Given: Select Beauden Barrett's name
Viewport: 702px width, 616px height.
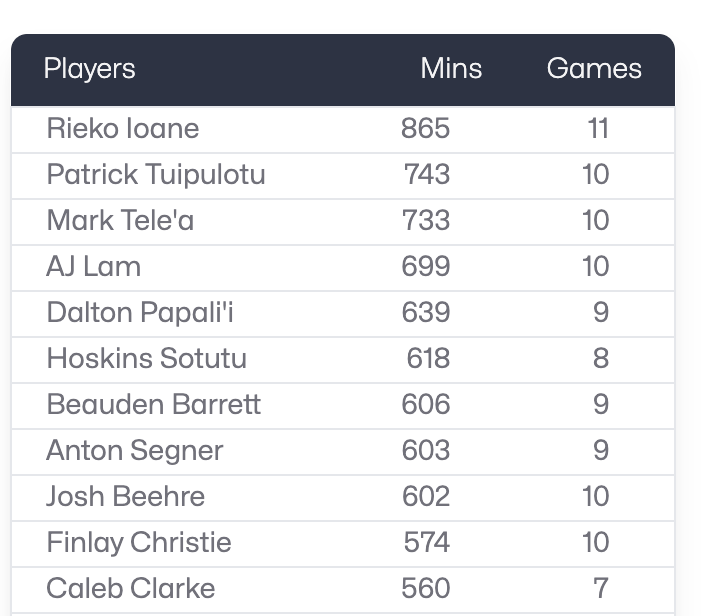Looking at the screenshot, I should coord(154,404).
